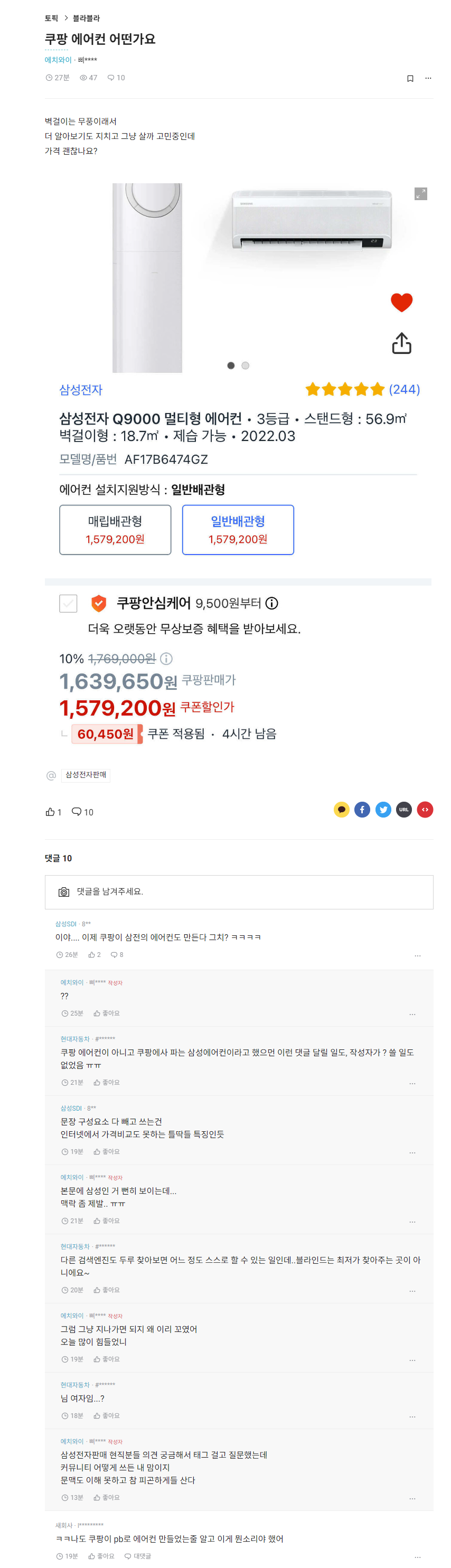Open the post's more options menu
451x1568 pixels.
point(428,79)
